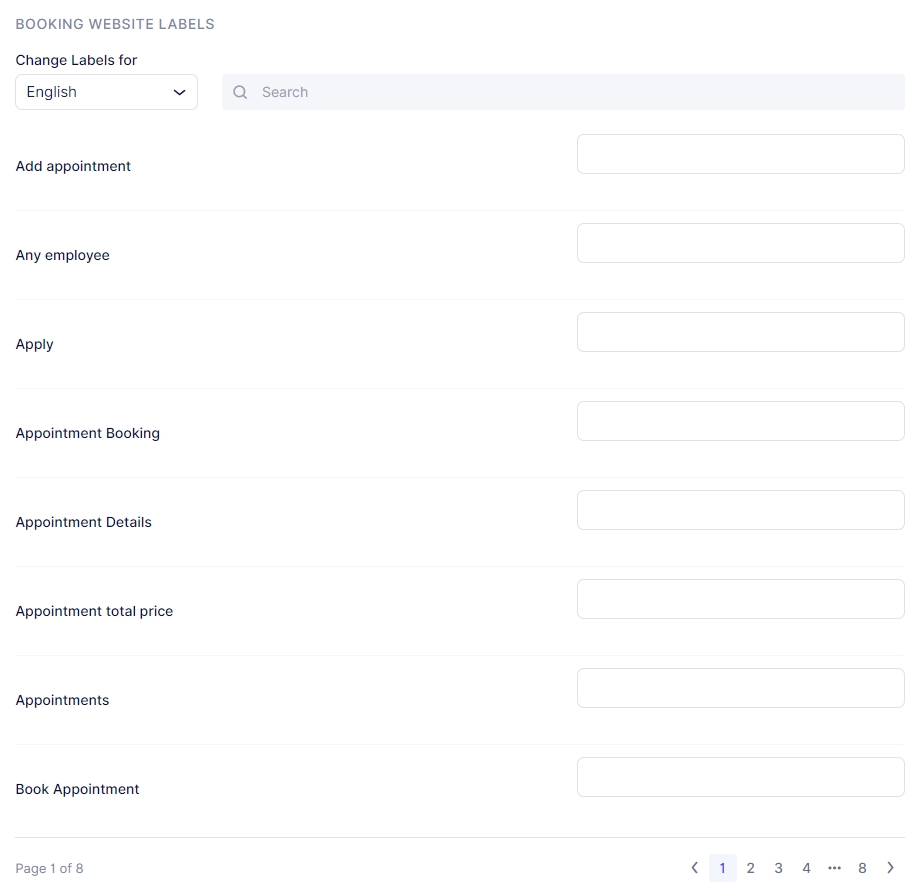Navigate to page 4

[806, 868]
